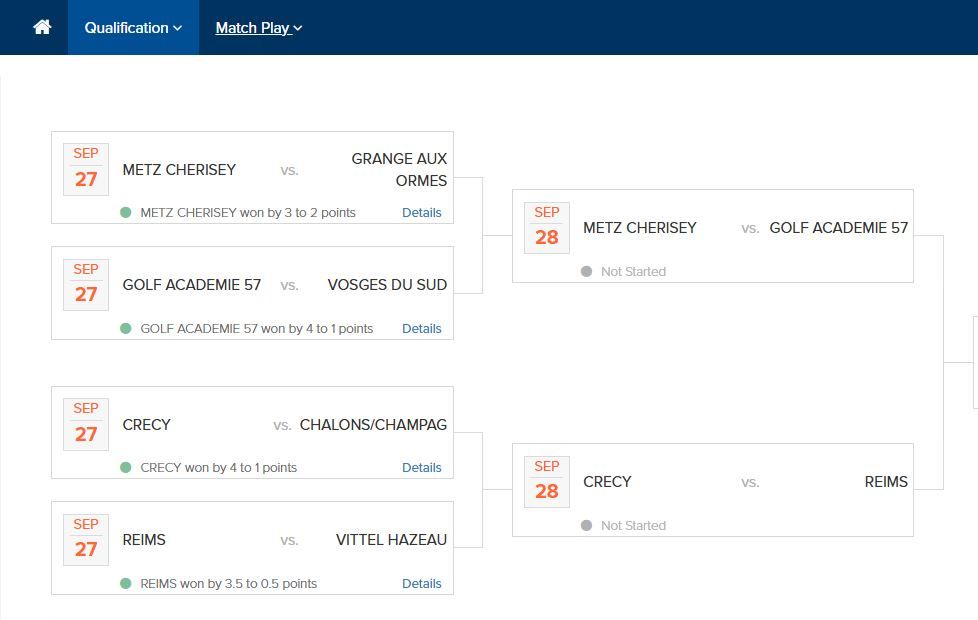The image size is (978, 620).
Task: Show Details for Reims vs Vittel Hazeau
Action: (421, 584)
